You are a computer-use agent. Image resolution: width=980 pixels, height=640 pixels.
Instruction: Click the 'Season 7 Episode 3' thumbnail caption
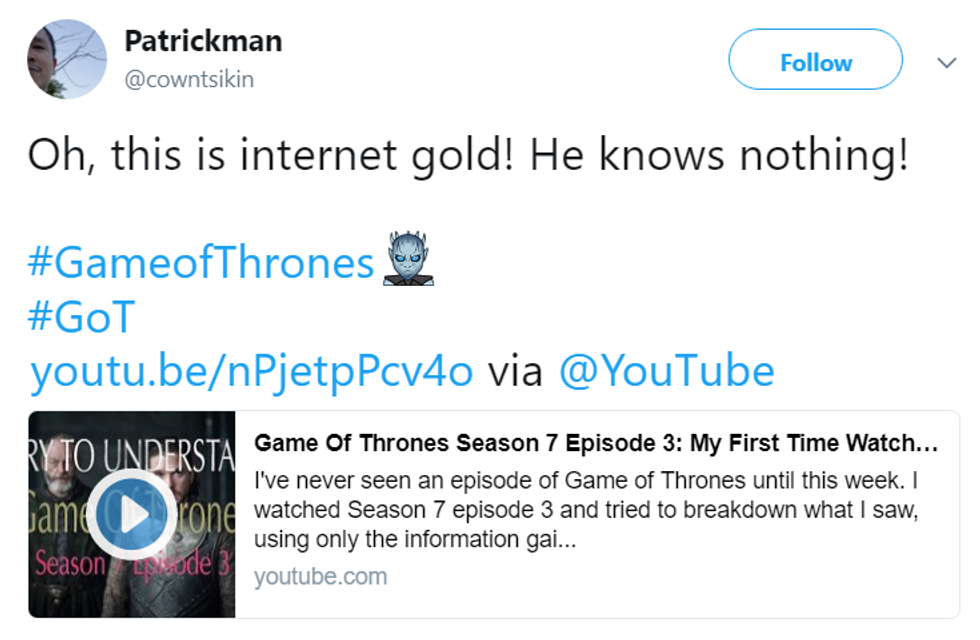pyautogui.click(x=132, y=565)
